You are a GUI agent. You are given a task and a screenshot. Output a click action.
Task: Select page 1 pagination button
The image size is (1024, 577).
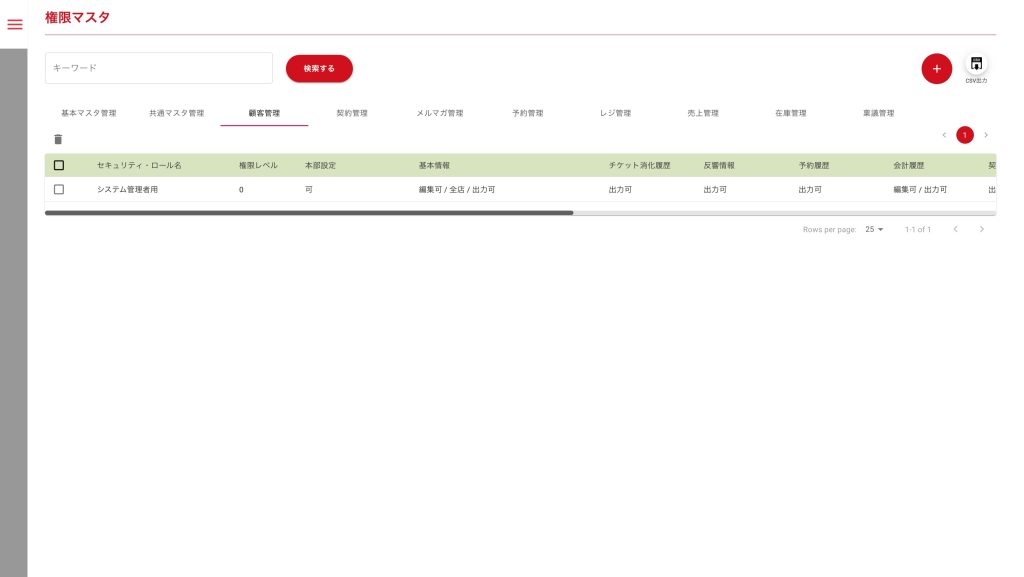[965, 135]
